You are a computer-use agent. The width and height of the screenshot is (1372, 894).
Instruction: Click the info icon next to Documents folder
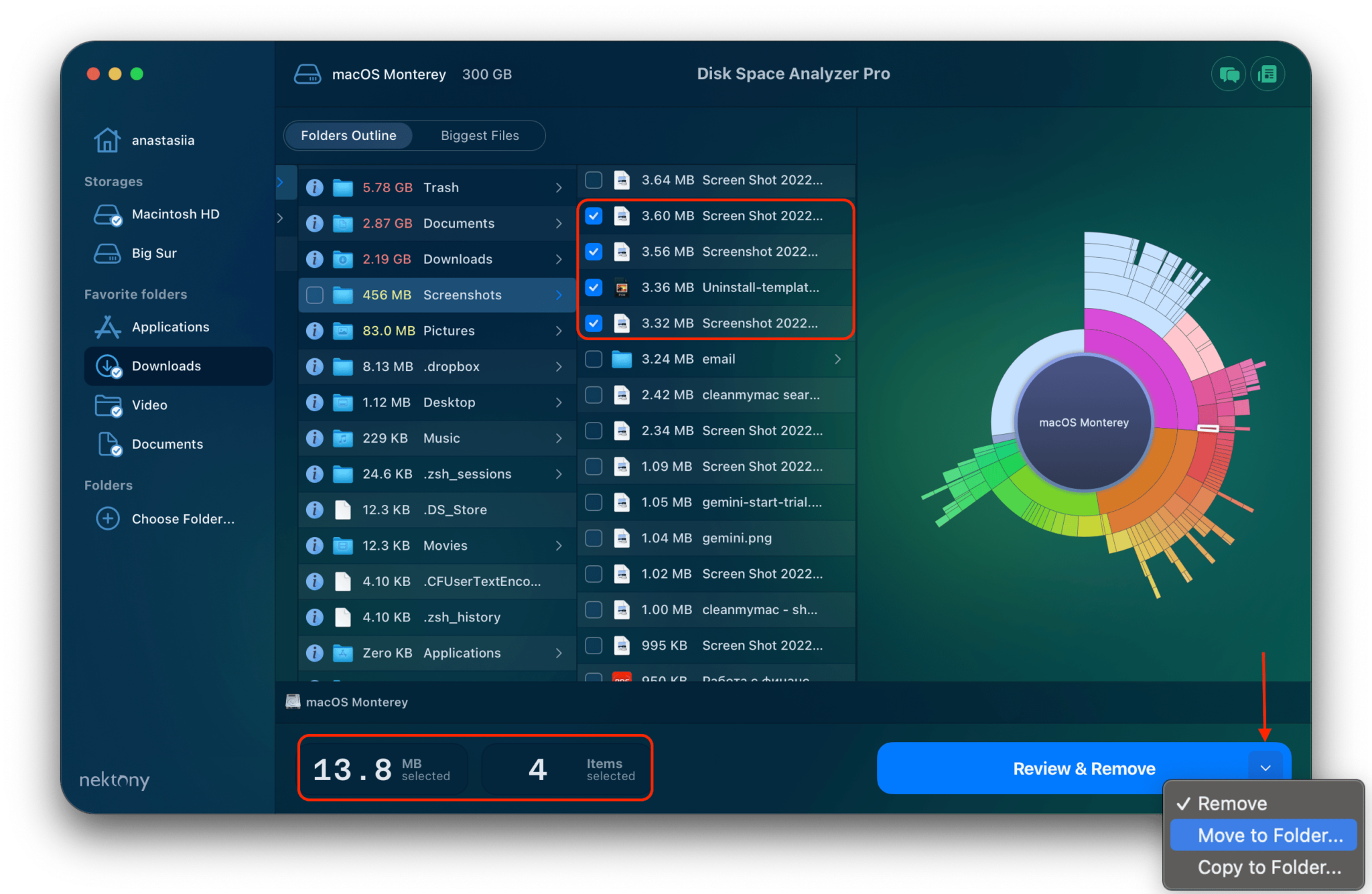[314, 223]
